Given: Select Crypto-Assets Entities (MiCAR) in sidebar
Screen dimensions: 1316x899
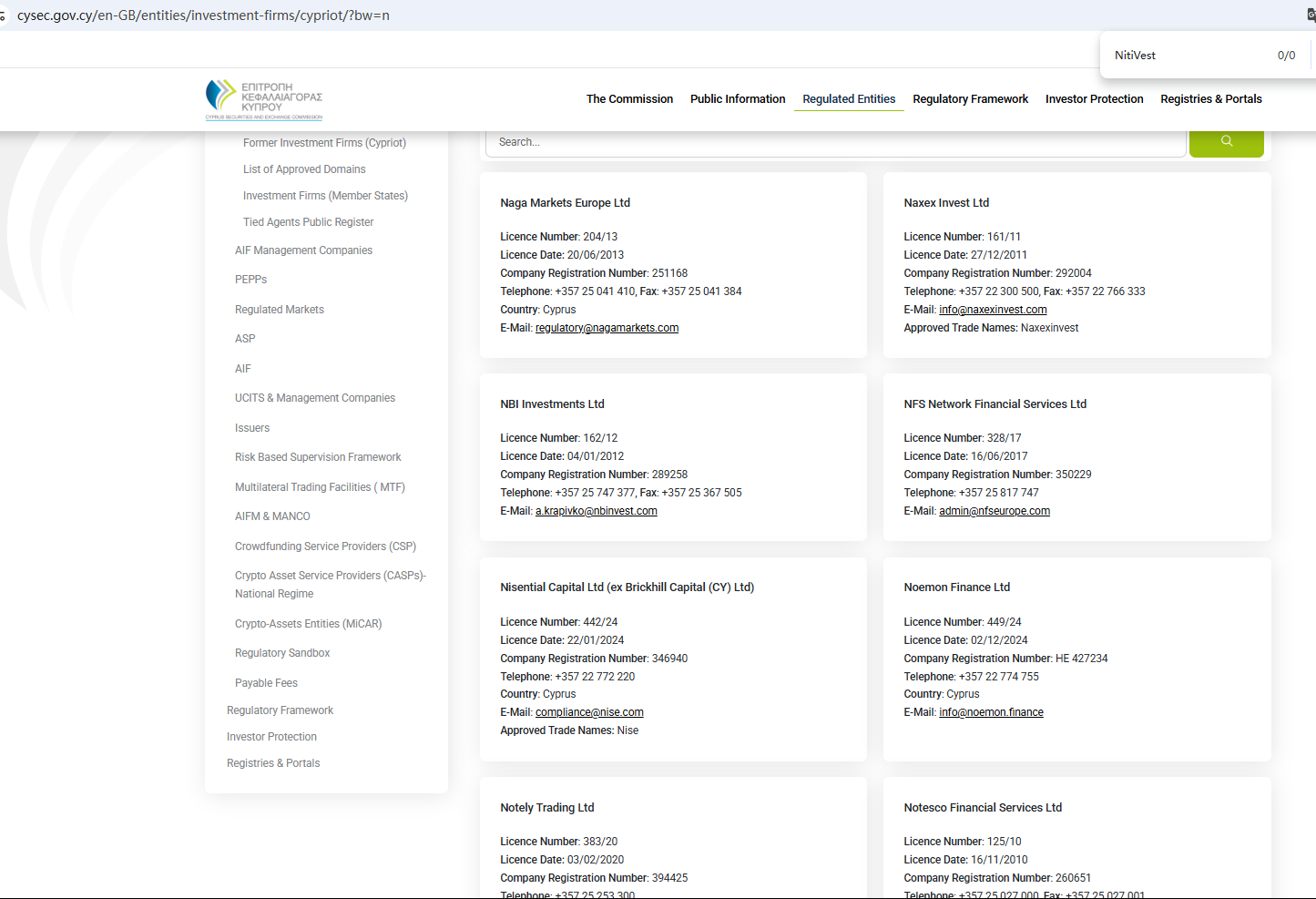Looking at the screenshot, I should [308, 624].
